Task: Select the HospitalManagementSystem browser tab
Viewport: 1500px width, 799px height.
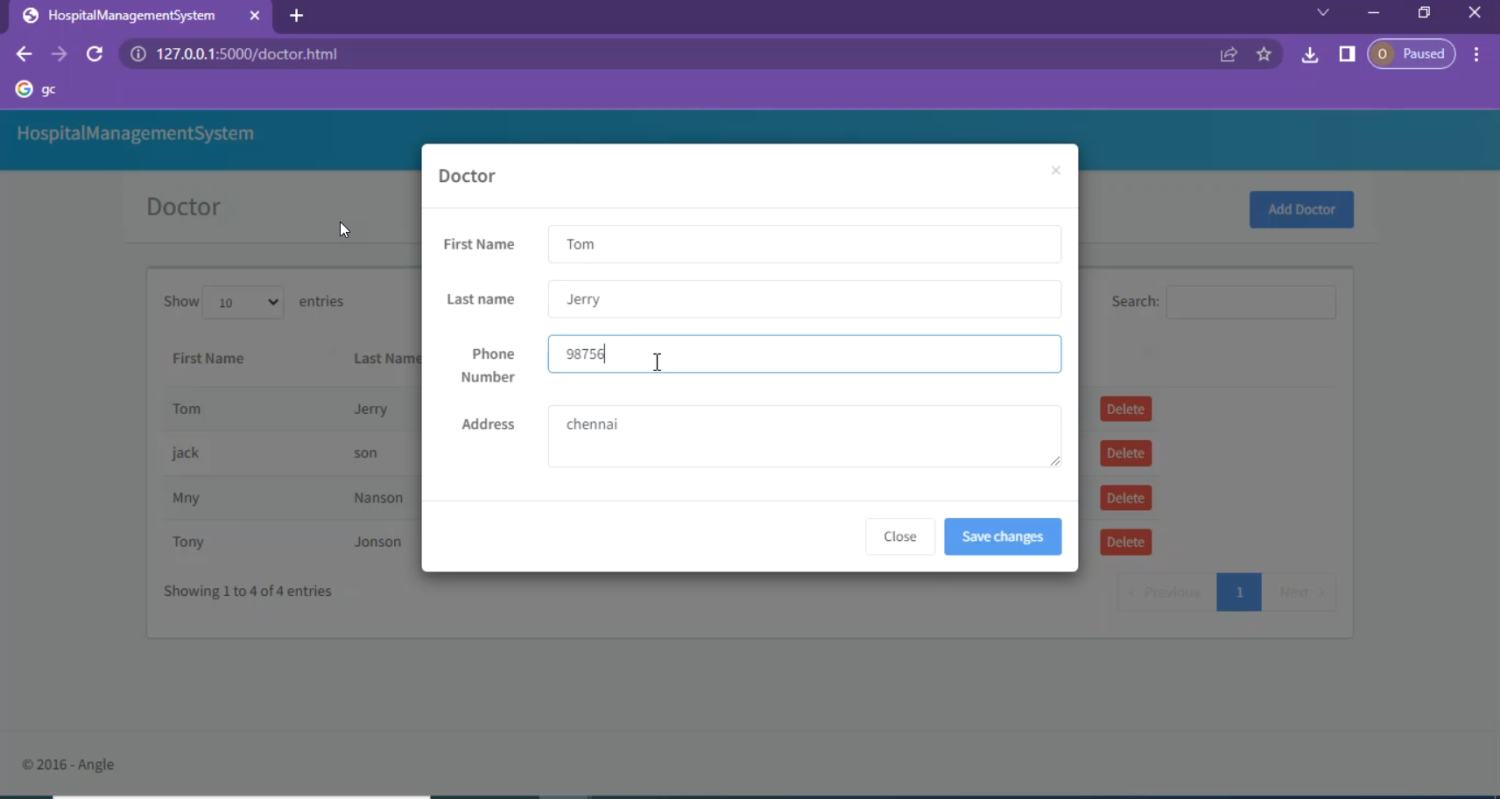Action: (140, 16)
